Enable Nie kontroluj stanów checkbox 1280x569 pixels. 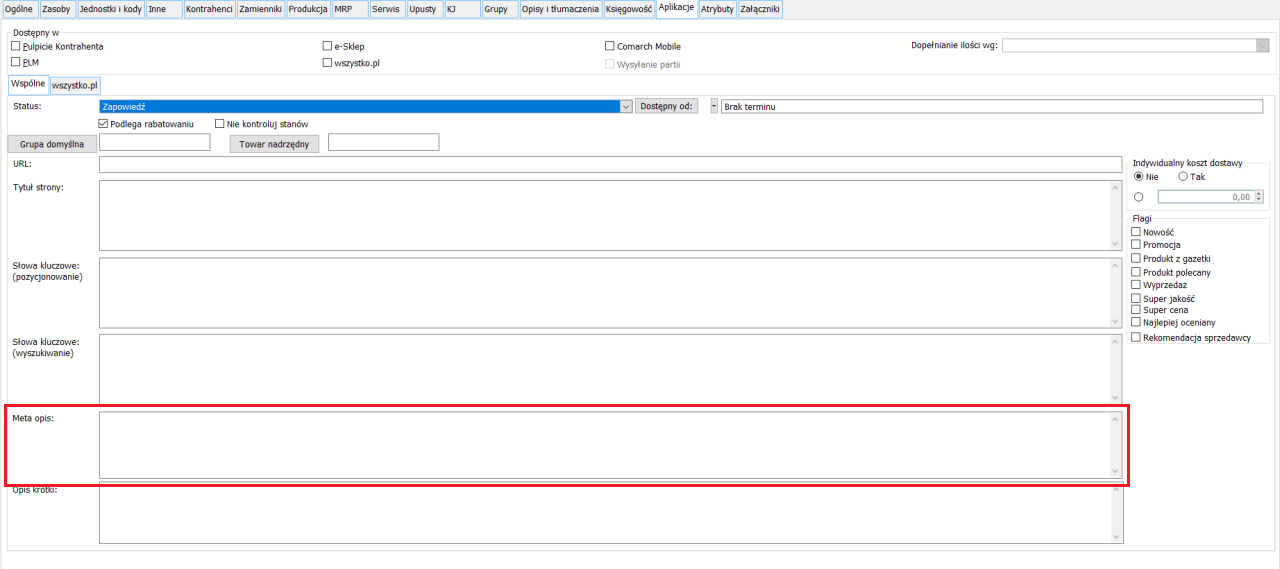[220, 124]
